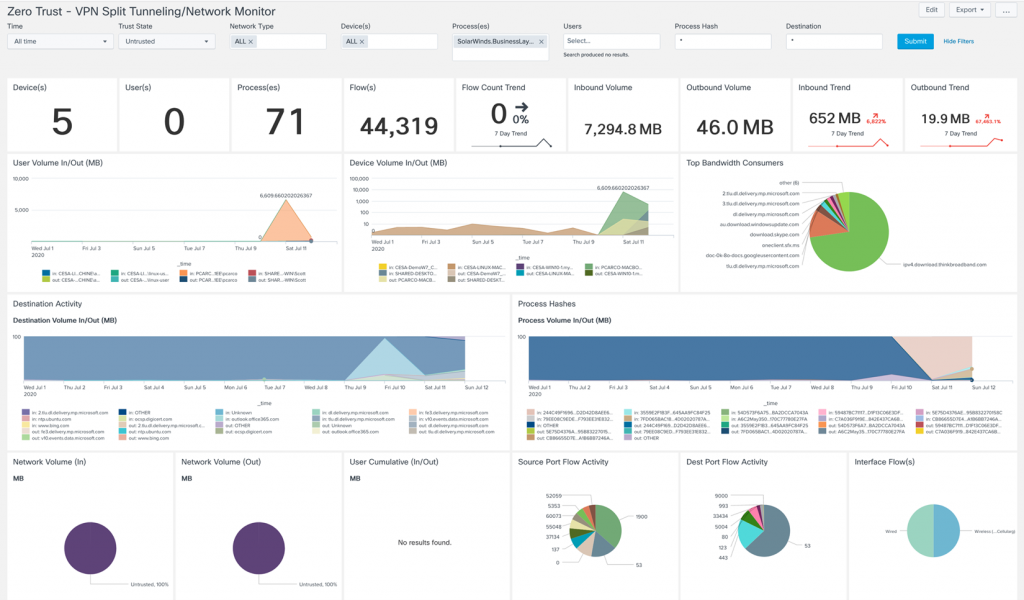This screenshot has height=600, width=1024.
Task: Click the Network Volume (Out) pie chart
Action: [258, 548]
